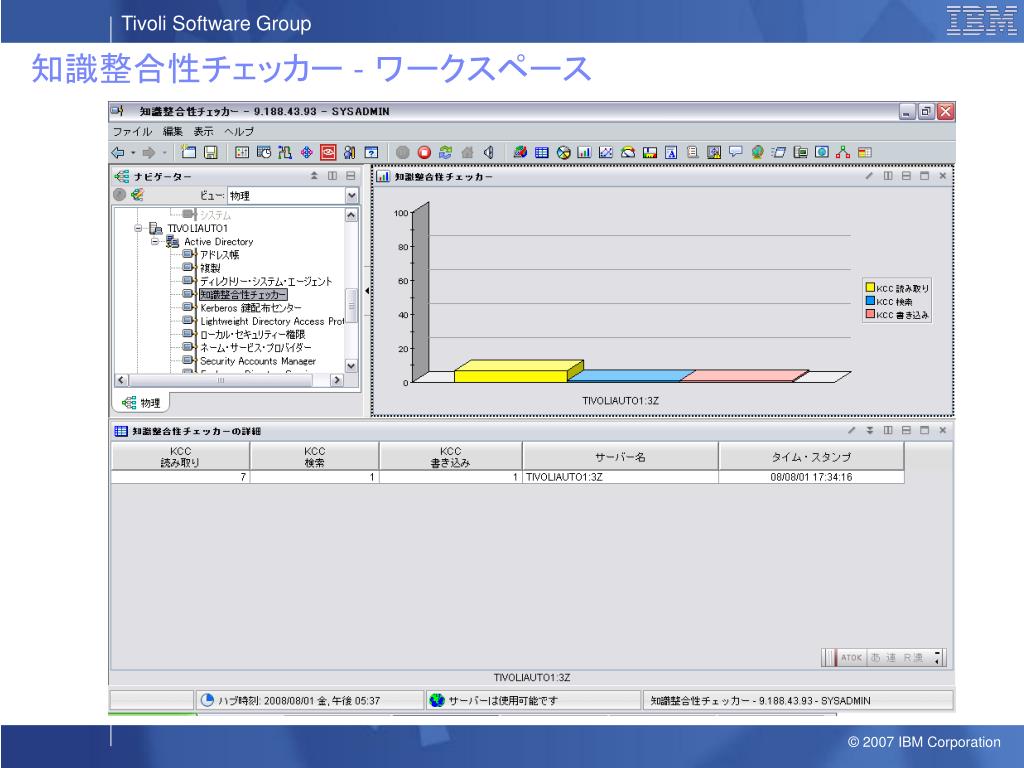The image size is (1024, 768).
Task: Click navigator horizontal scroll right arrow
Action: pyautogui.click(x=337, y=379)
